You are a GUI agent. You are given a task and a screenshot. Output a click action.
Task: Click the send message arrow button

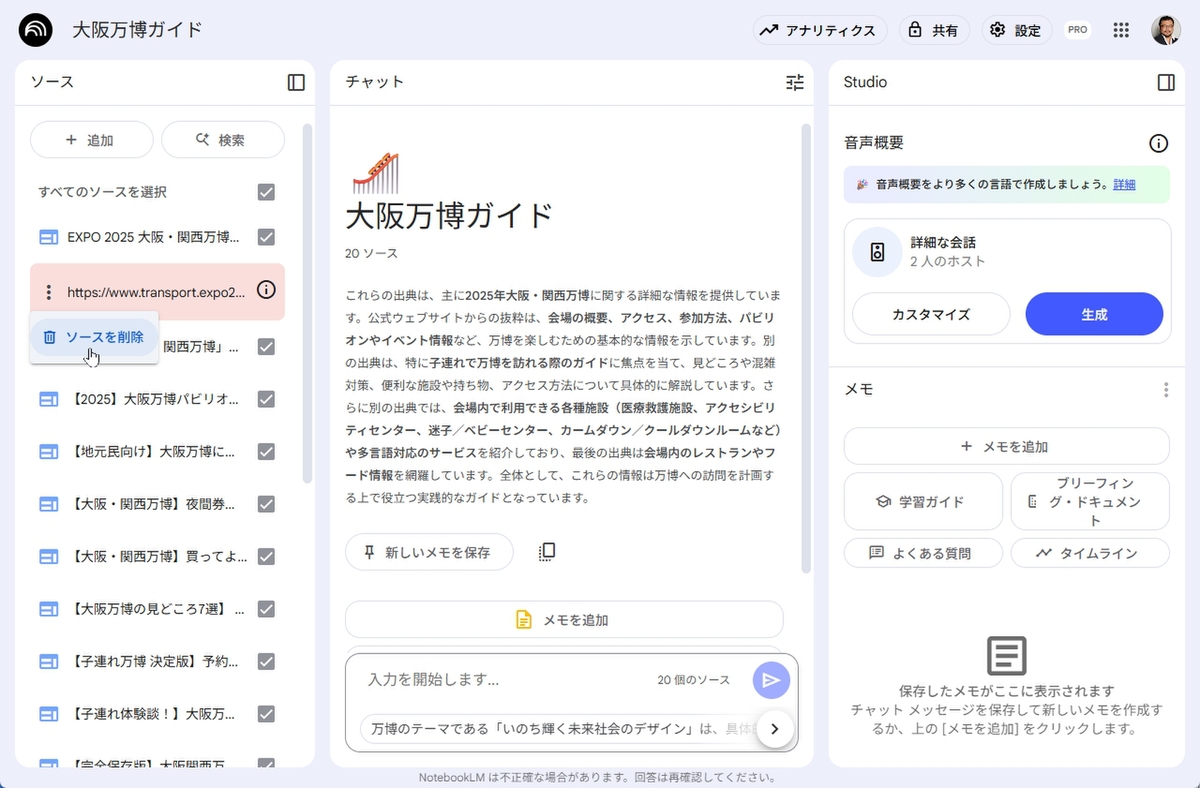coord(771,680)
